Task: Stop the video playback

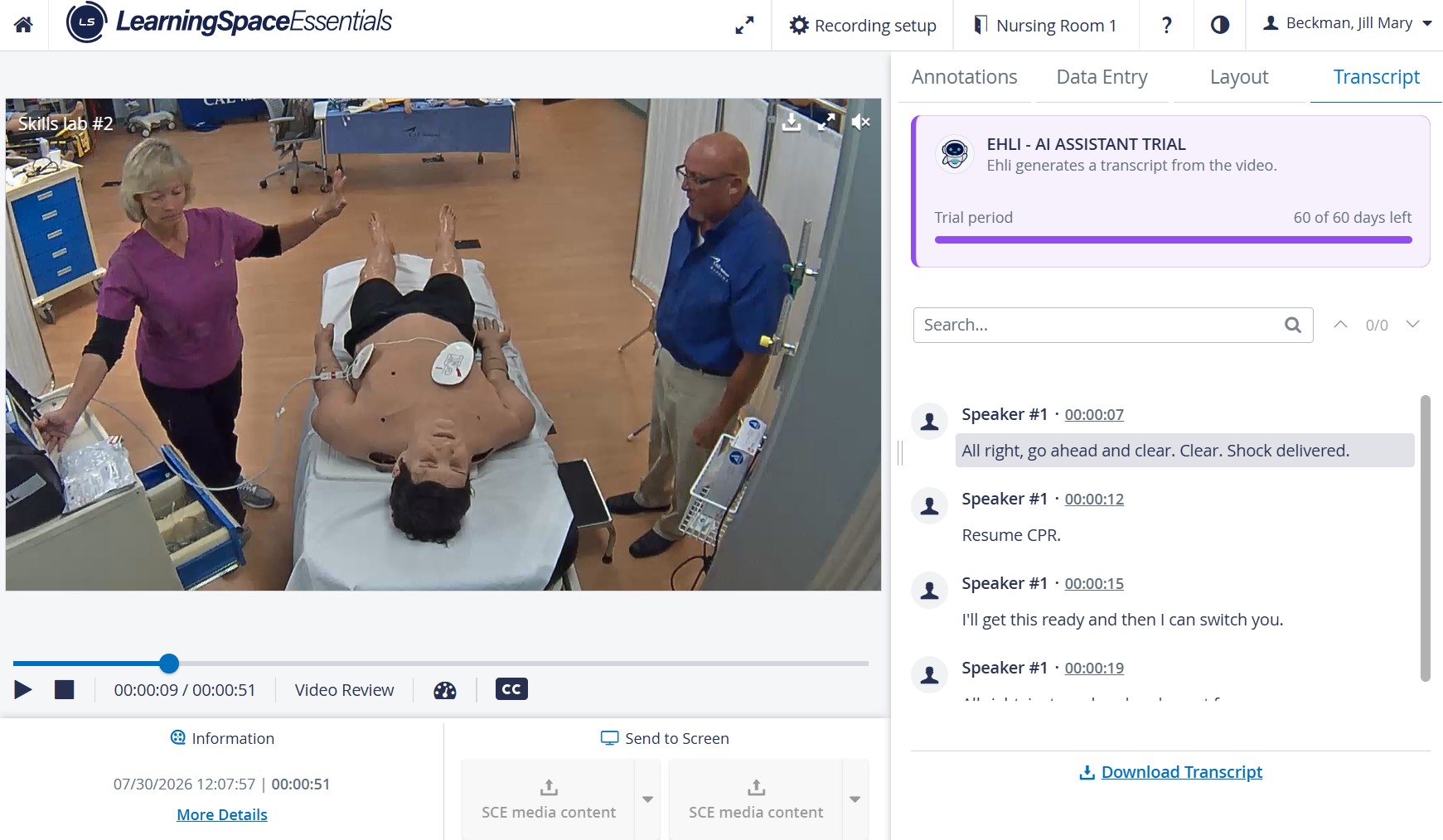Action: (x=65, y=690)
